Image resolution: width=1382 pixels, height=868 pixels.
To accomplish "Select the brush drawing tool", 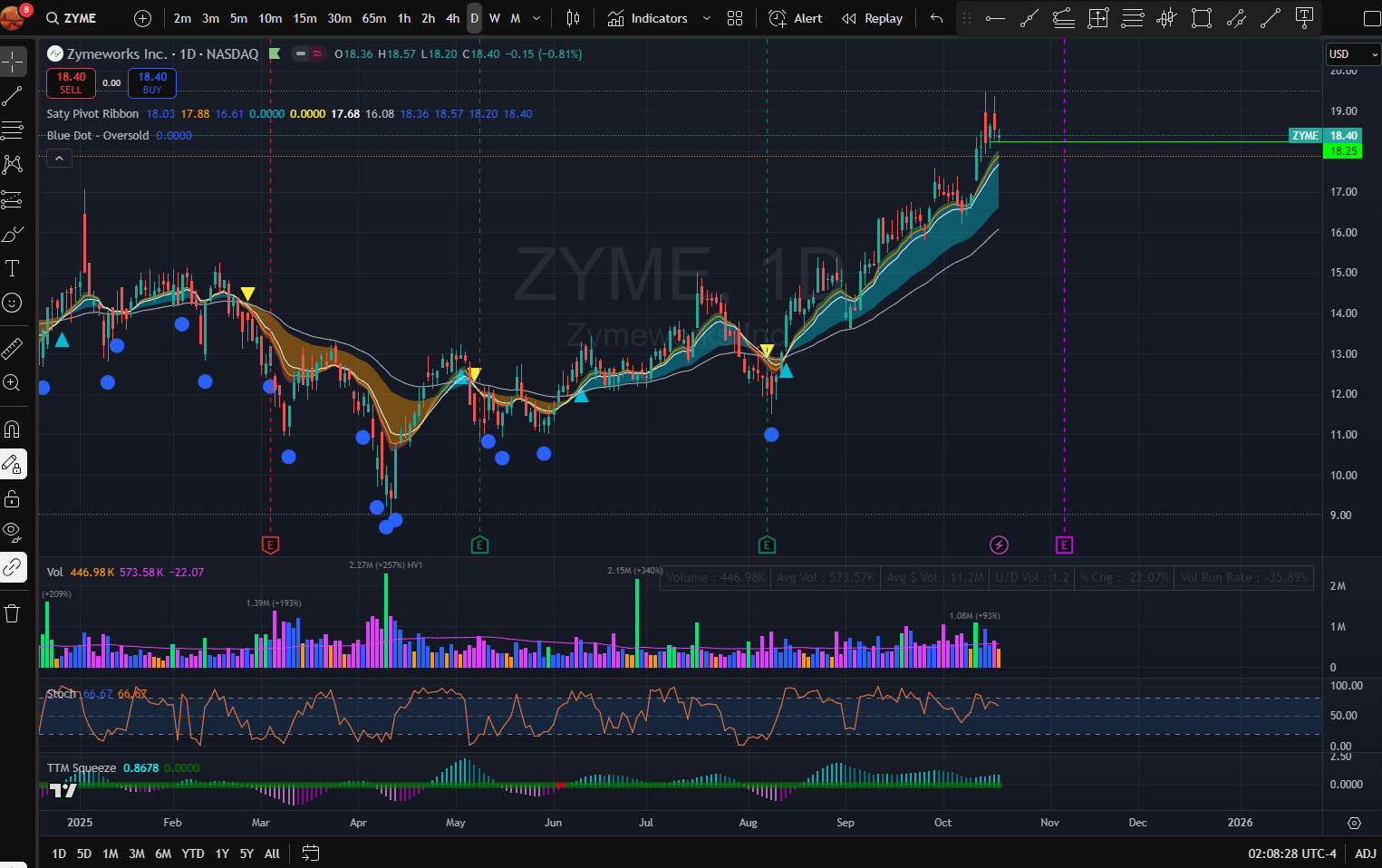I will pyautogui.click(x=13, y=235).
